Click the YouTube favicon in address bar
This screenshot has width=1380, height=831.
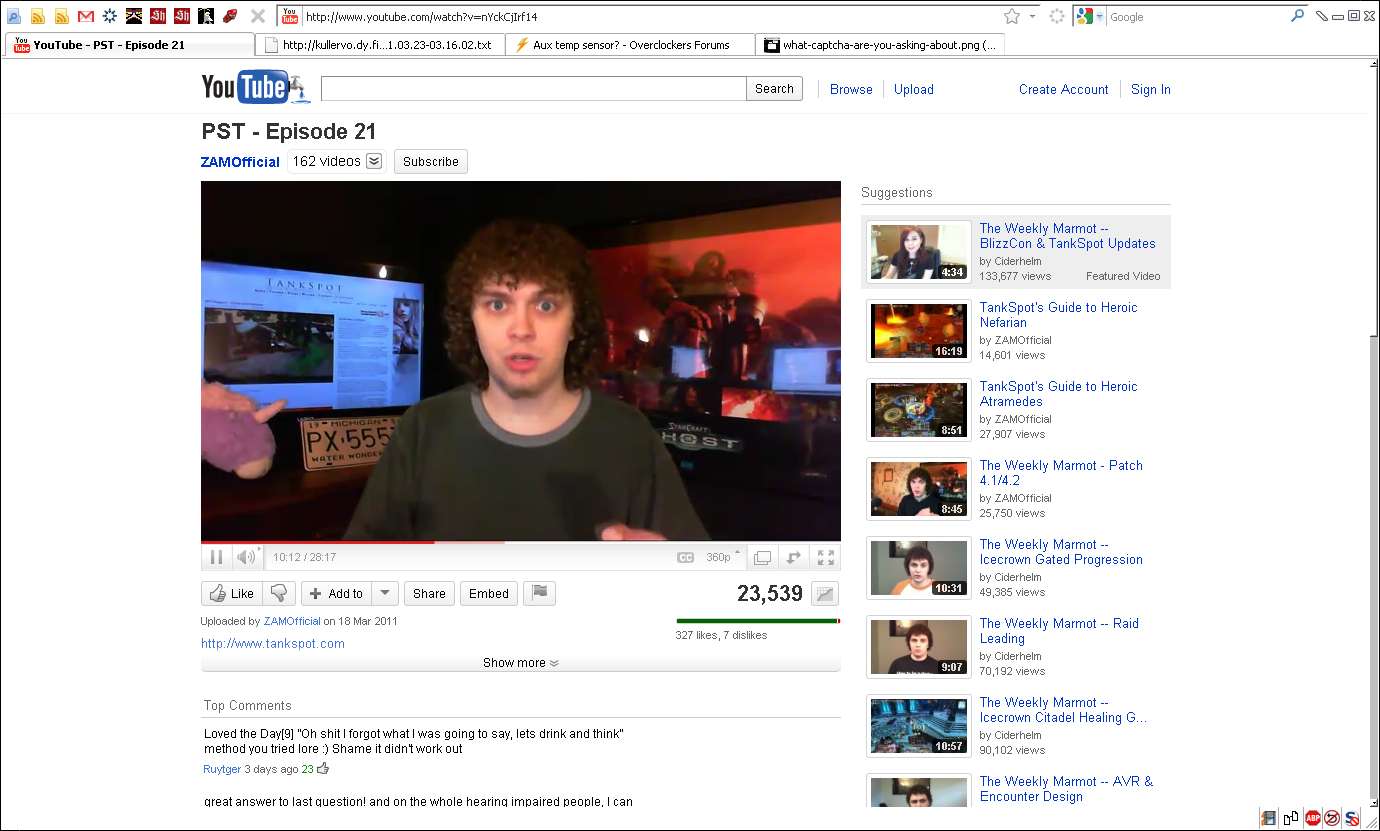click(x=290, y=16)
